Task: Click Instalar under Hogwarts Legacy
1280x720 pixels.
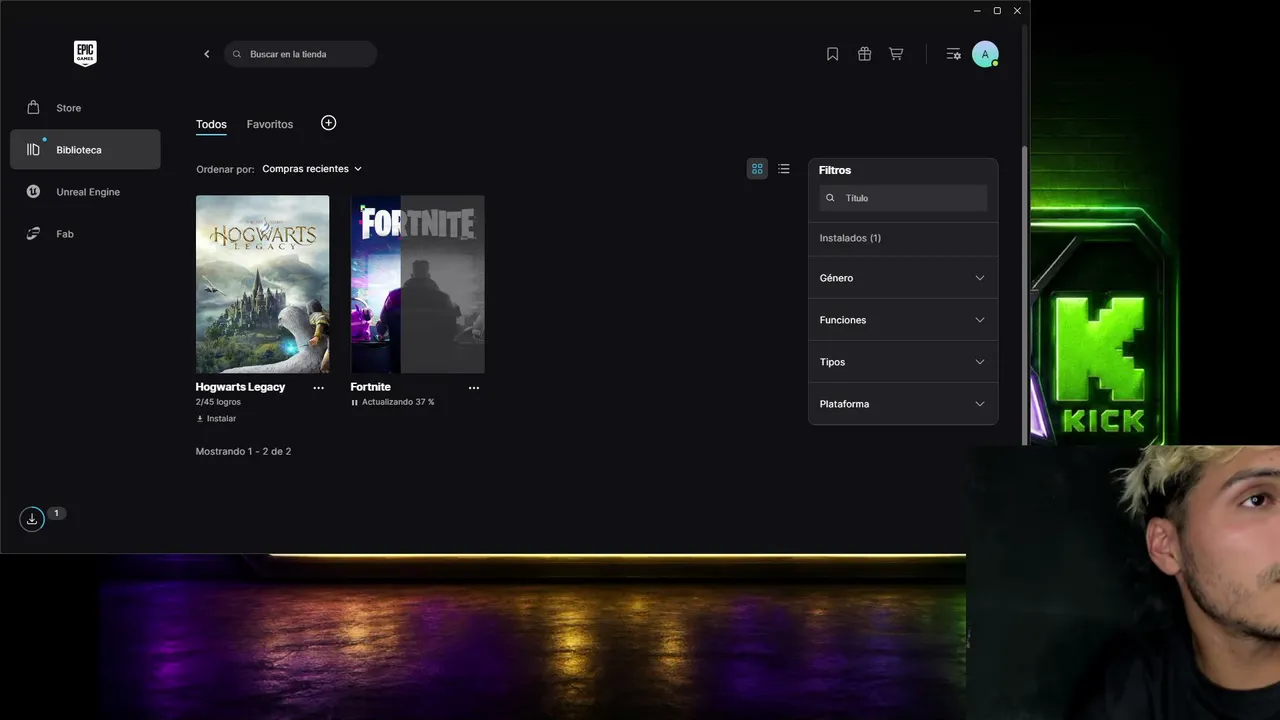Action: click(x=216, y=419)
